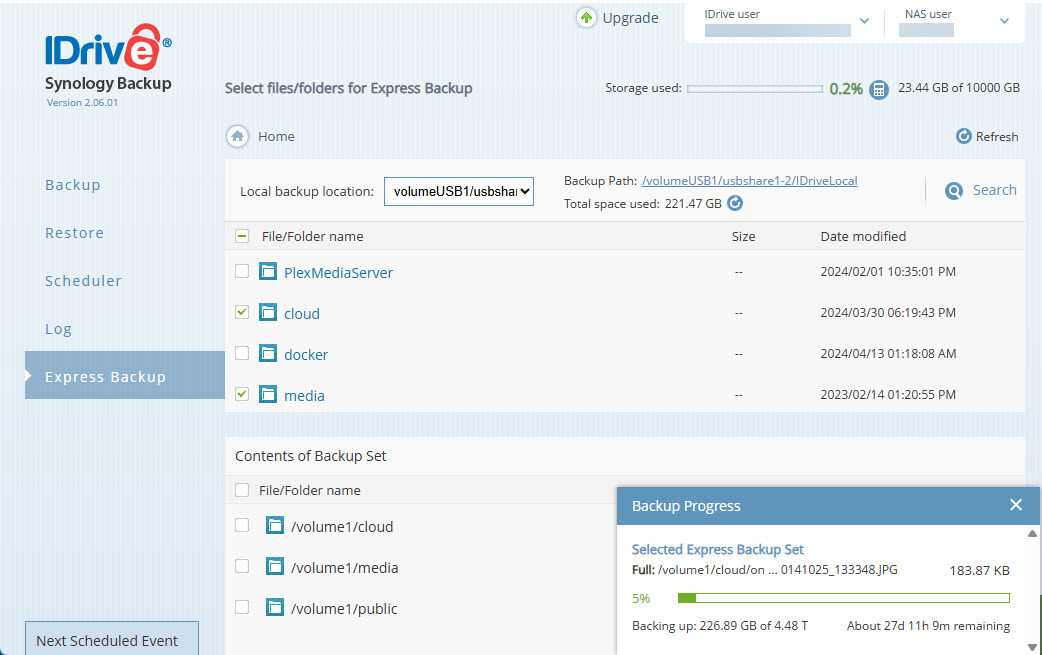The height and width of the screenshot is (655, 1042).
Task: Click the /volume1/cloud folder icon
Action: click(274, 525)
